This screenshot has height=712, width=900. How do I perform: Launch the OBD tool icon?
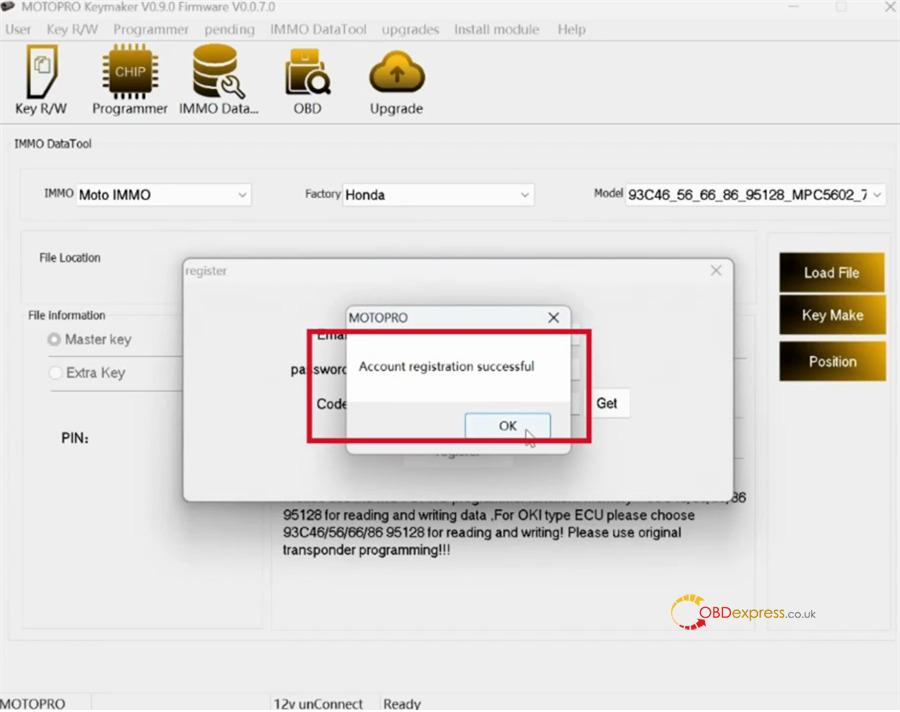coord(307,80)
